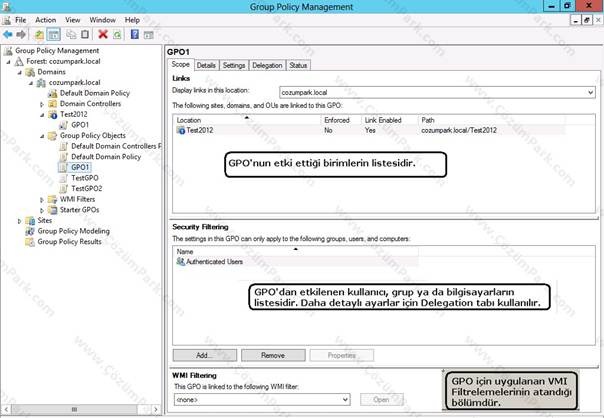Select Default Domain Controllers Policy object

[116, 146]
